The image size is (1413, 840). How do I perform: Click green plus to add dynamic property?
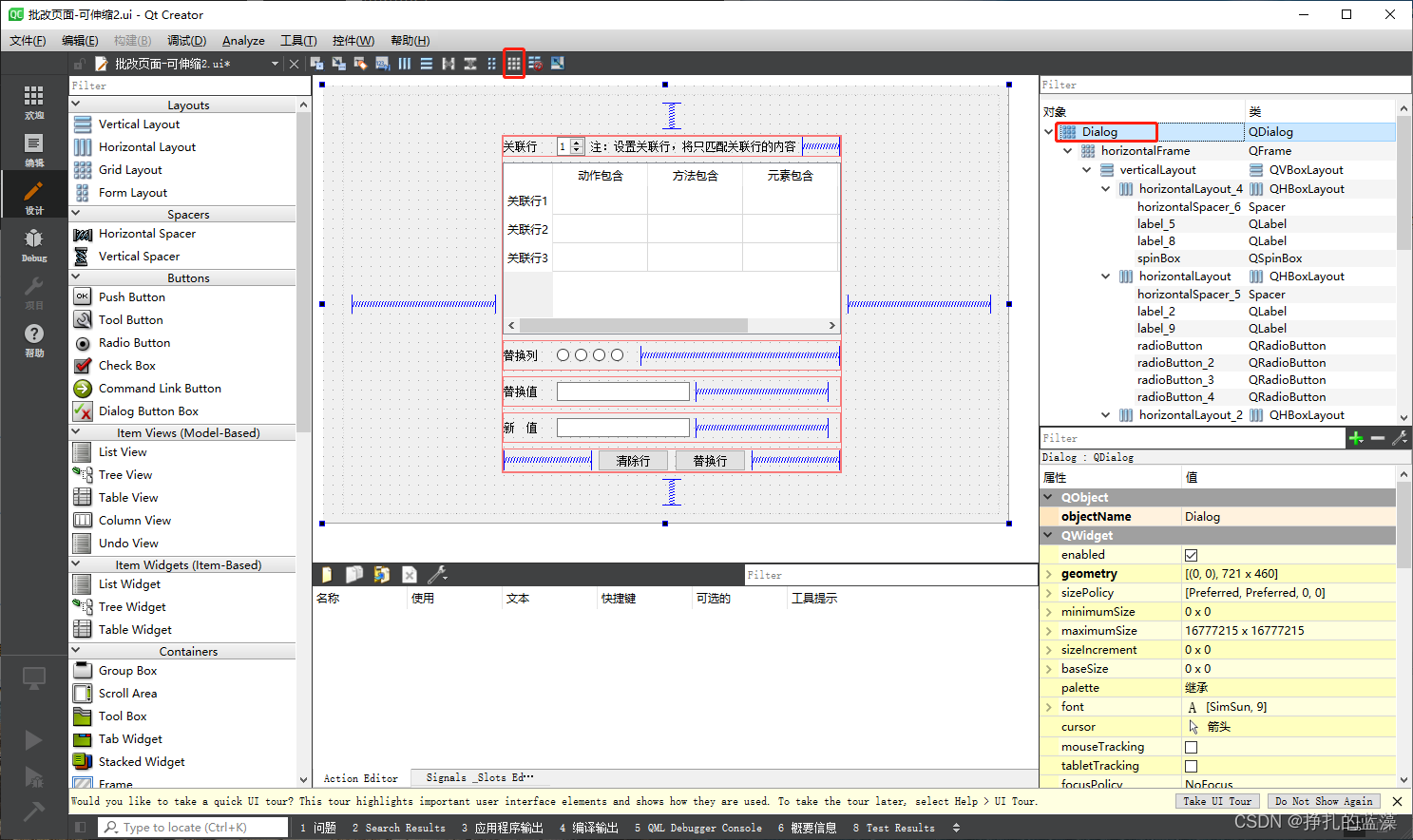tap(1356, 438)
